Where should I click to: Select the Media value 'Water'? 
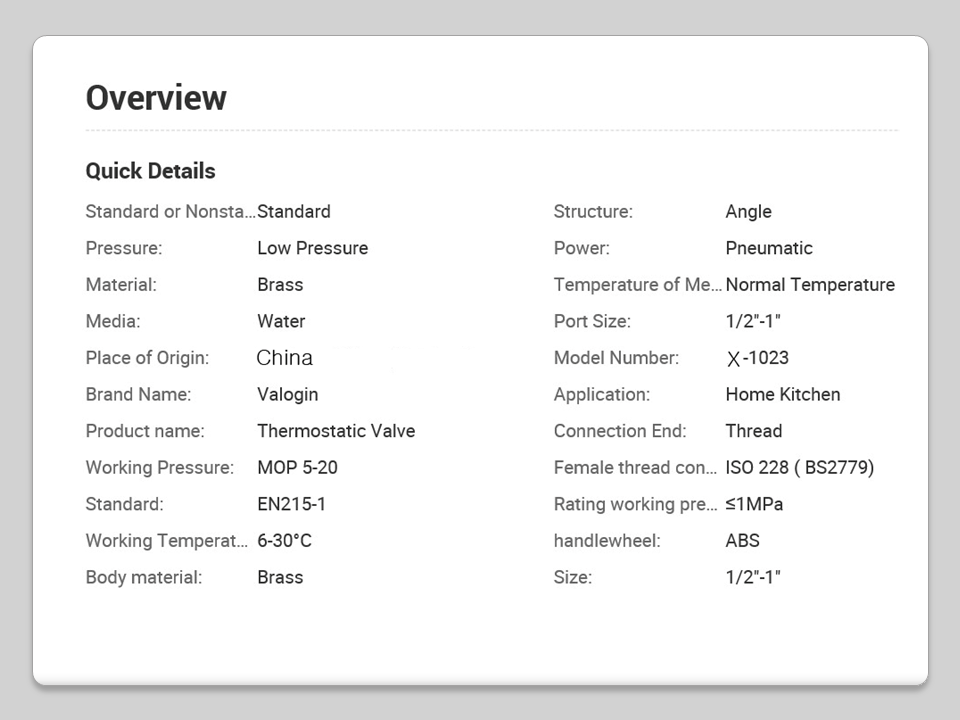pos(281,321)
